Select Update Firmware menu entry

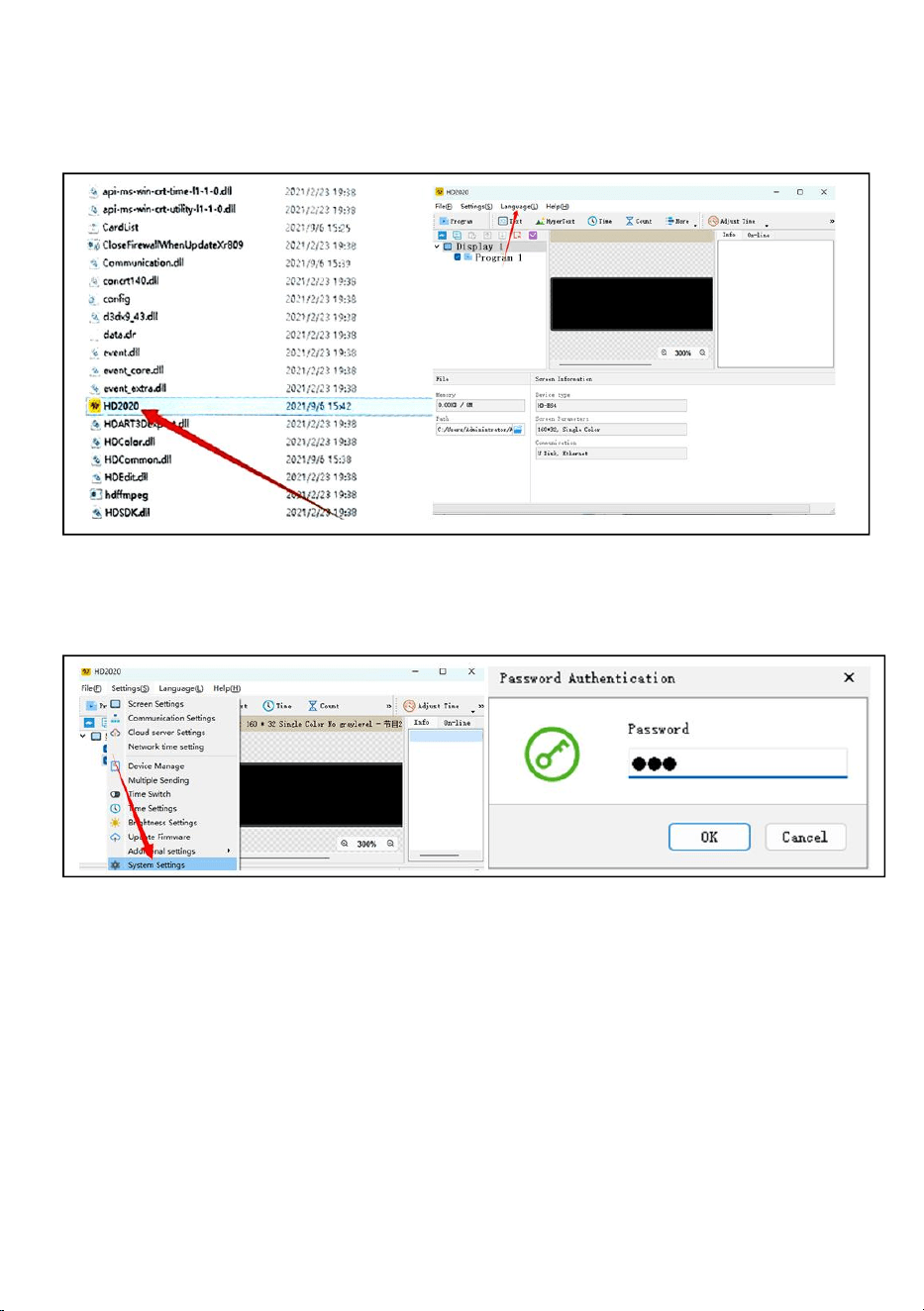point(159,837)
